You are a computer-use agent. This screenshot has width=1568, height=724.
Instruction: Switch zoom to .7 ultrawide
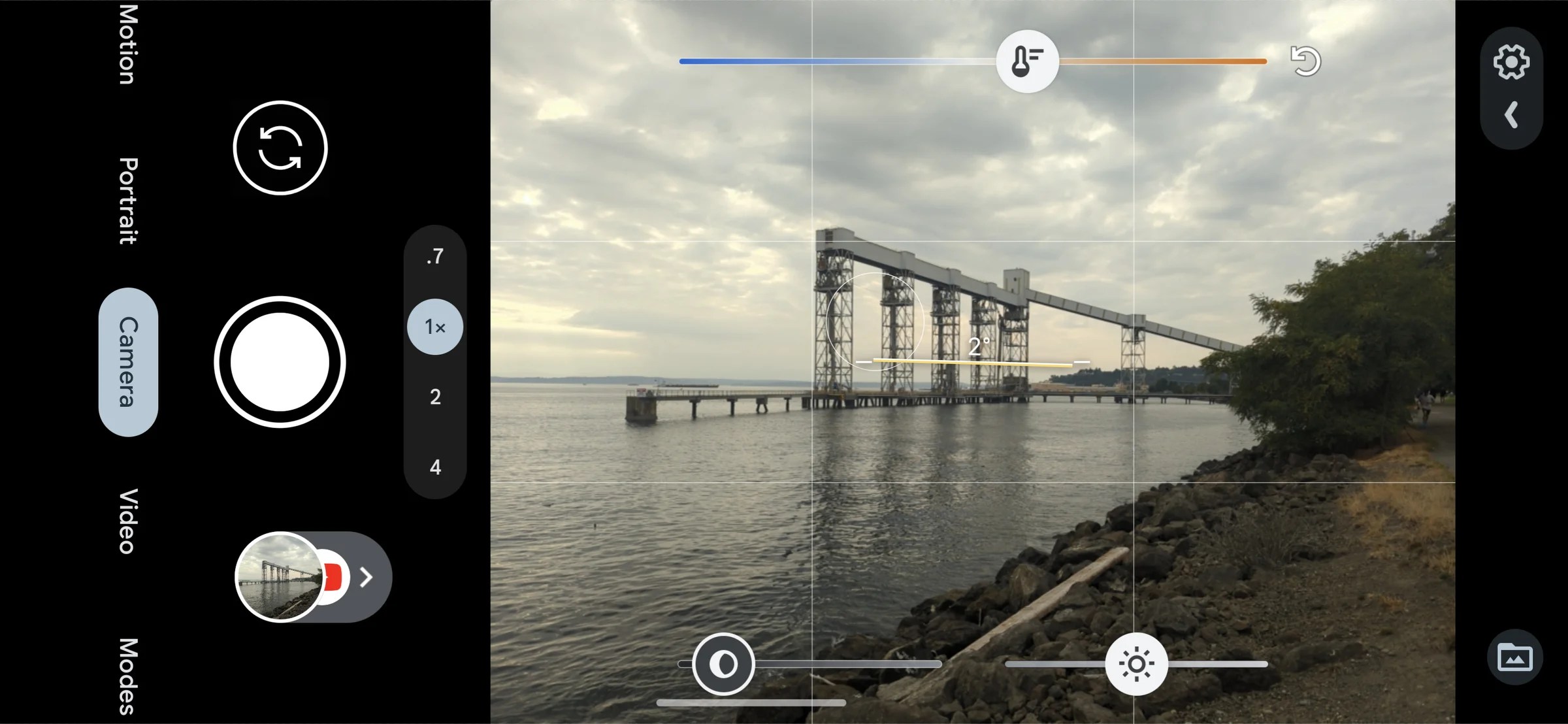[x=434, y=256]
